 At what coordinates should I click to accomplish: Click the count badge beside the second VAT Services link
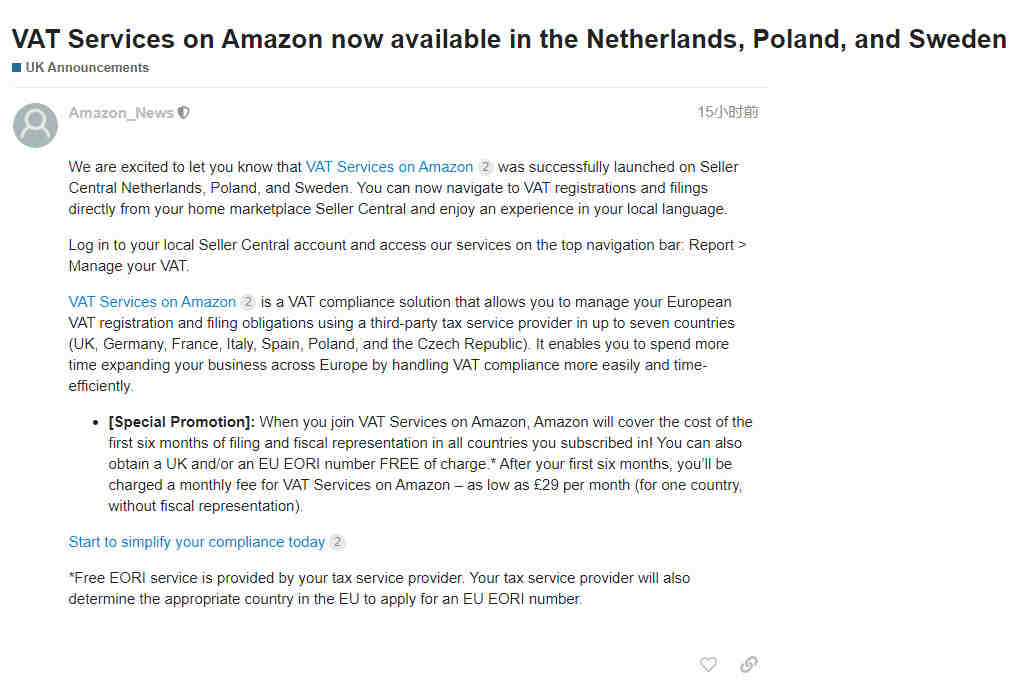click(x=249, y=302)
